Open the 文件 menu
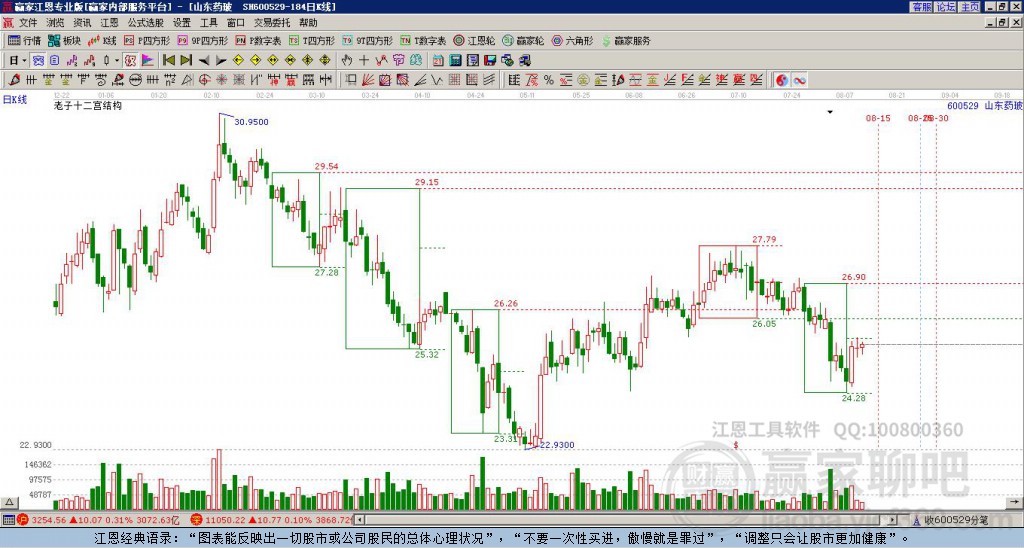Image resolution: width=1024 pixels, height=548 pixels. coord(28,23)
